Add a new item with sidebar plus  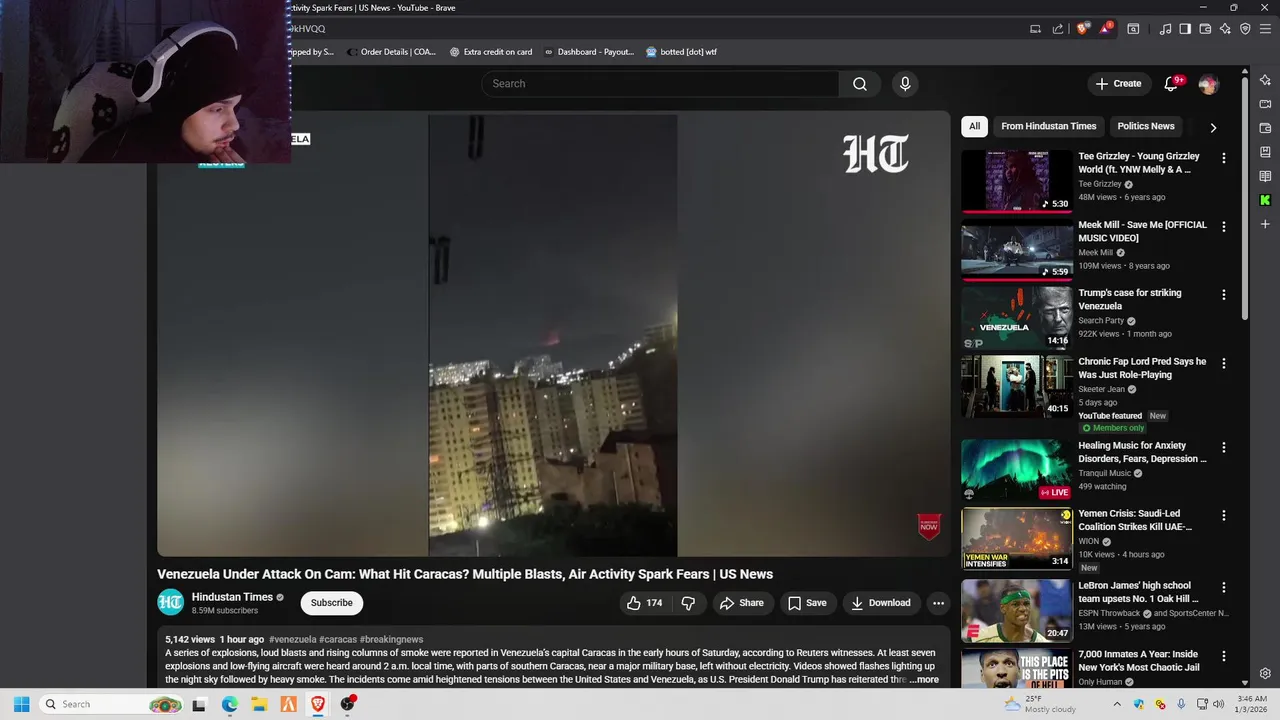pos(1265,224)
